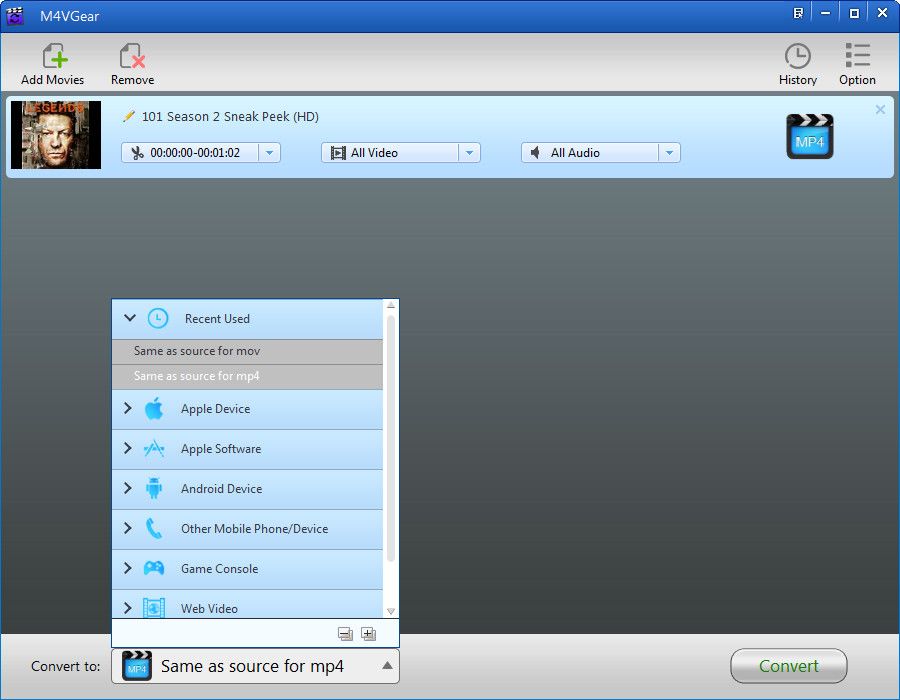Open the All Audio dropdown arrow
Image resolution: width=900 pixels, height=700 pixels.
point(669,153)
